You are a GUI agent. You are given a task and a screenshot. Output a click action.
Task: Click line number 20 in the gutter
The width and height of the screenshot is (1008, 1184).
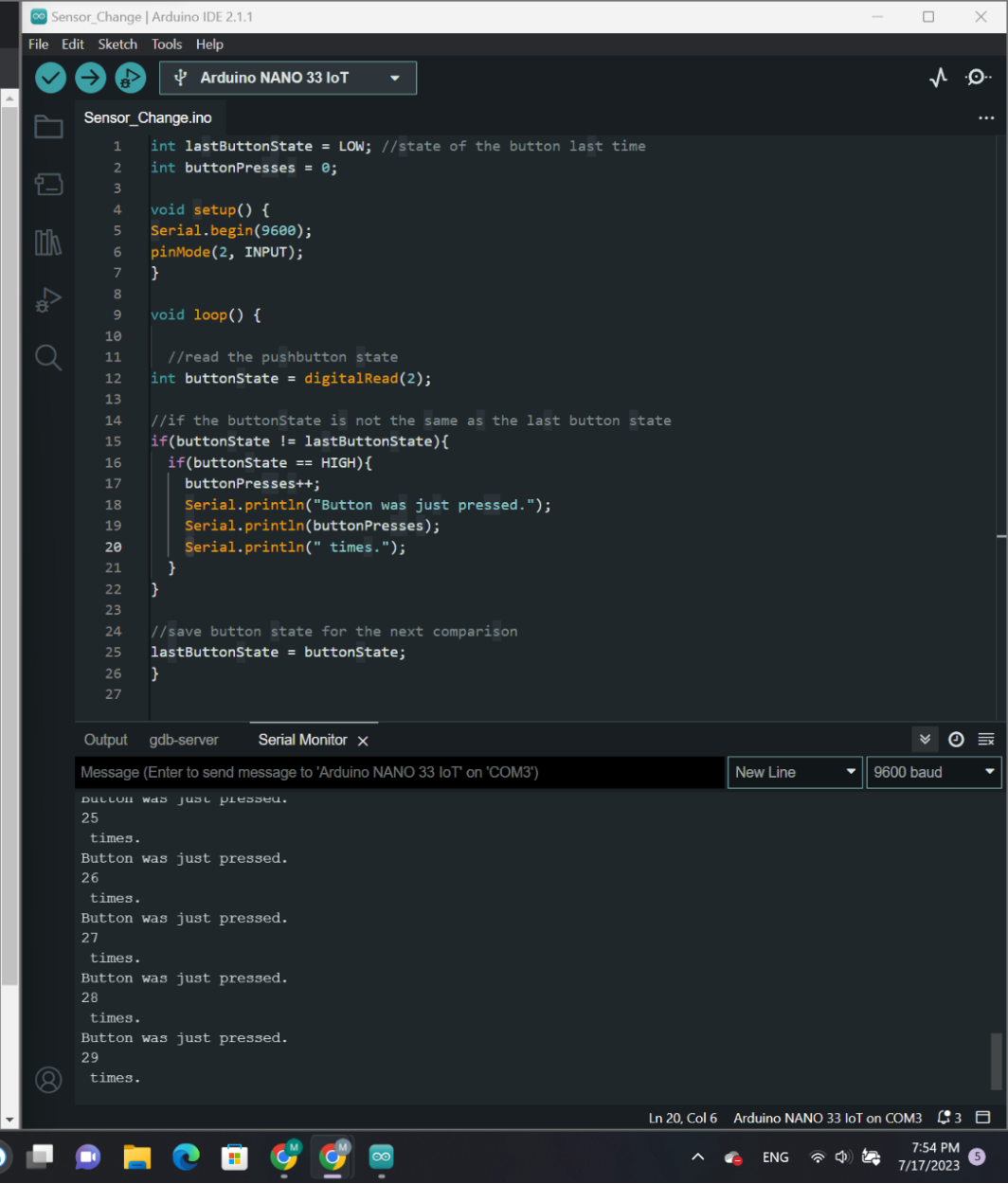113,547
